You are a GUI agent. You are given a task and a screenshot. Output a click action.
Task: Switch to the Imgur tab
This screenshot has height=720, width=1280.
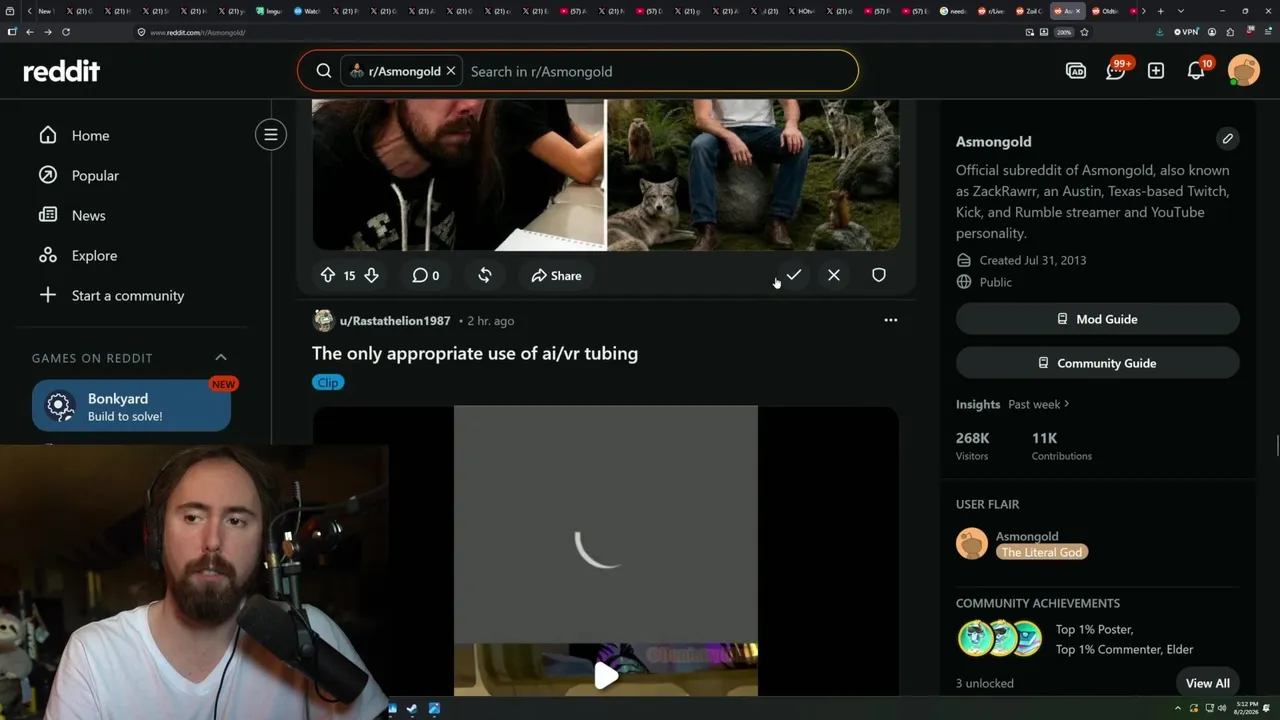(x=270, y=11)
